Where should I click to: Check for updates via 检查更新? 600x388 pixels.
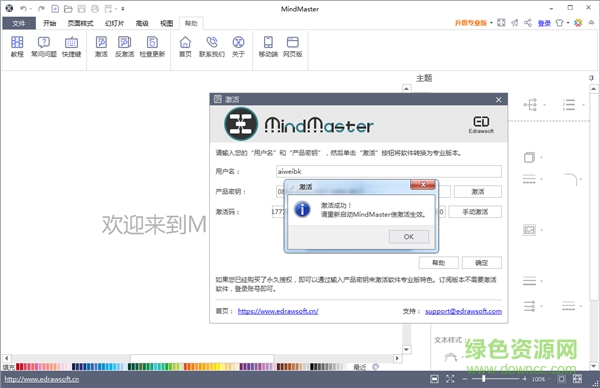pos(152,47)
